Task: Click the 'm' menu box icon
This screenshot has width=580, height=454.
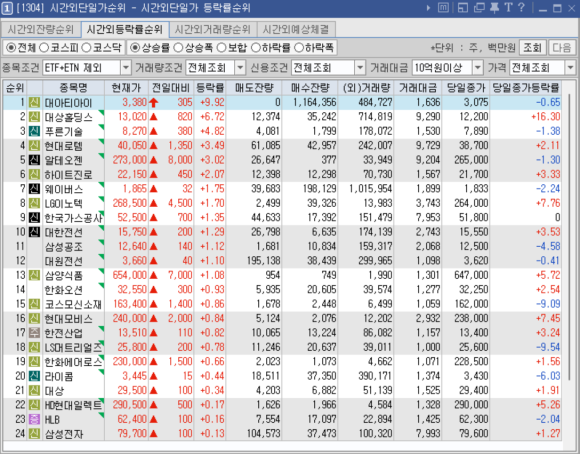Action: click(443, 8)
